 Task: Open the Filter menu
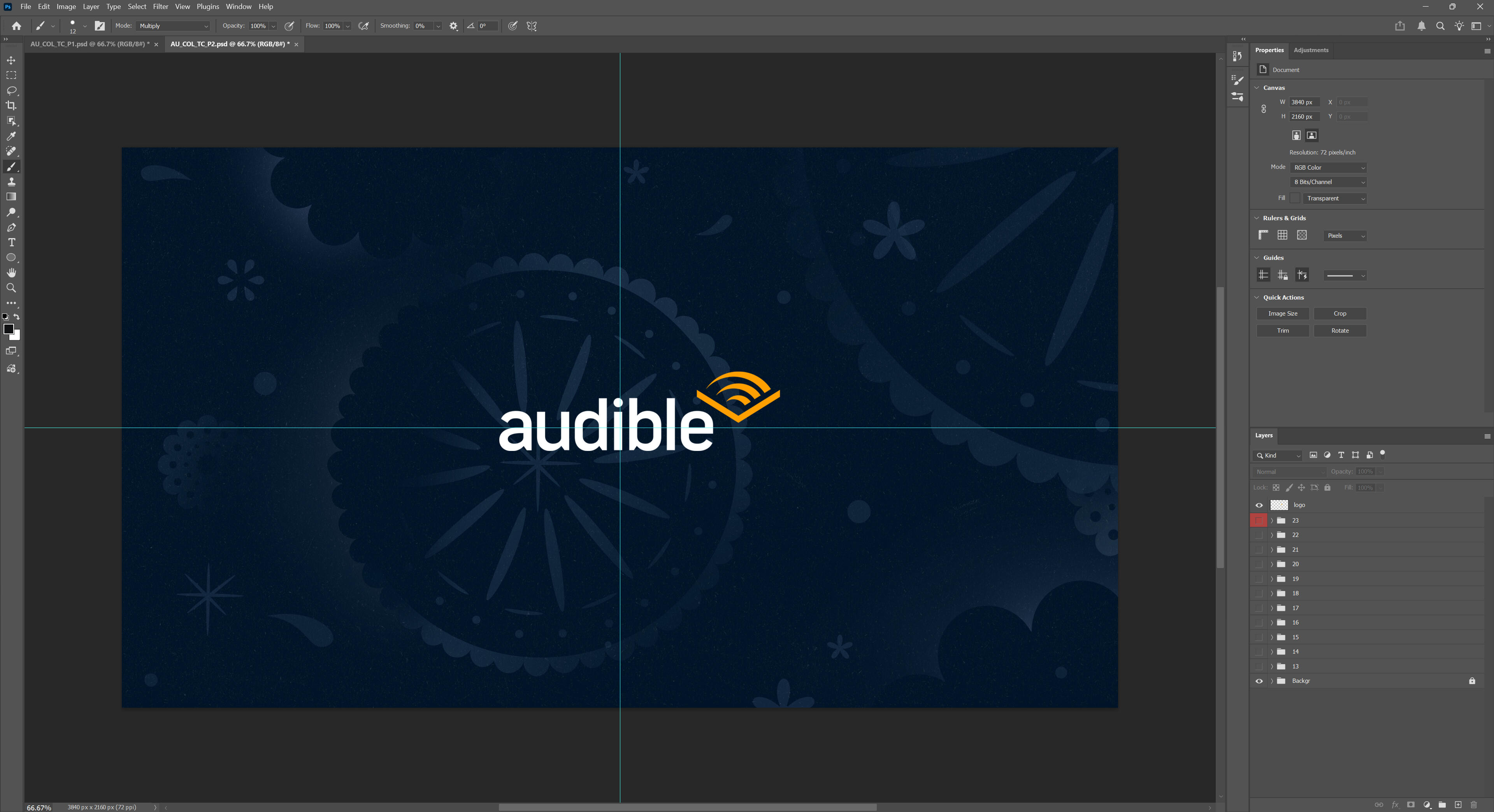pos(160,6)
